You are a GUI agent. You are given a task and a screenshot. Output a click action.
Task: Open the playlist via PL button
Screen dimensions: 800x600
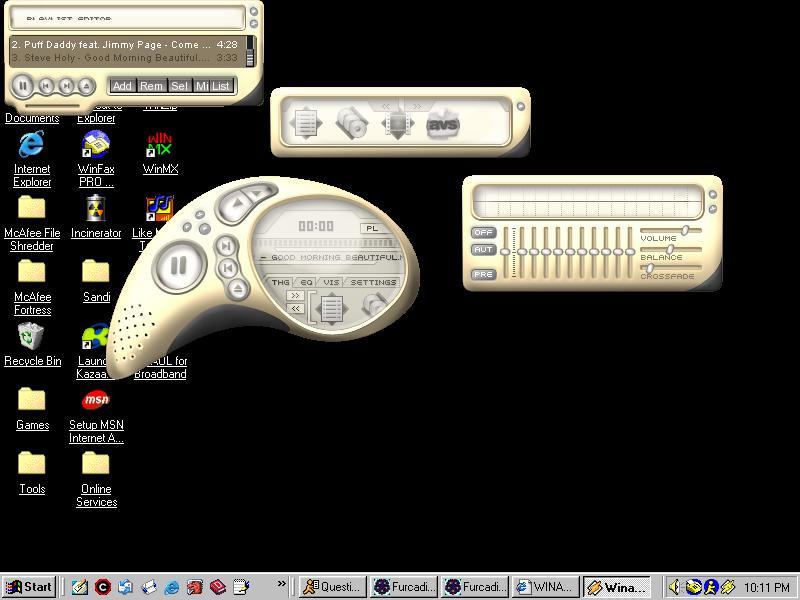pyautogui.click(x=372, y=228)
